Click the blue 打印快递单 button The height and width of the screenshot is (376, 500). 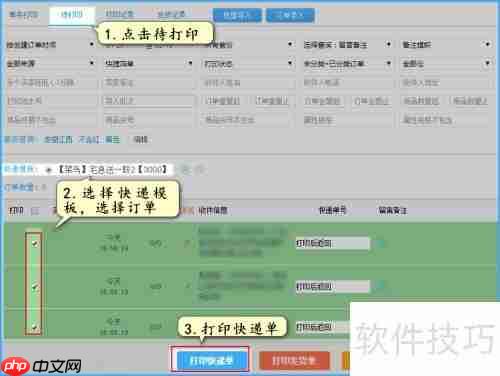[x=211, y=360]
